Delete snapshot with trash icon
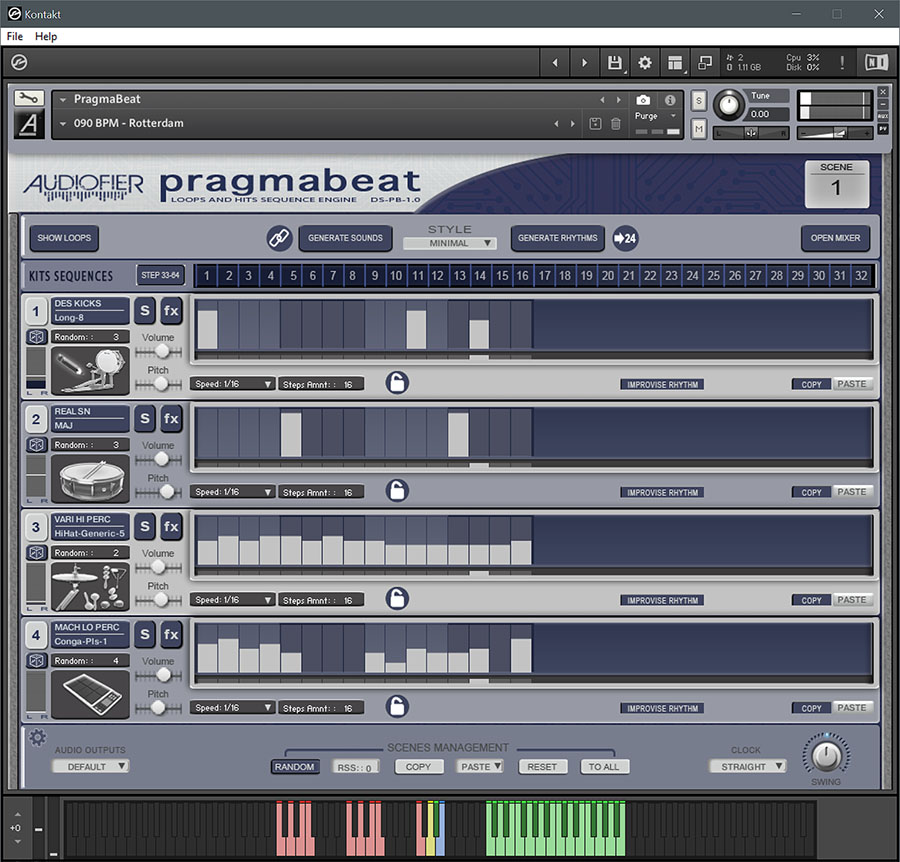Viewport: 900px width, 862px height. point(615,123)
